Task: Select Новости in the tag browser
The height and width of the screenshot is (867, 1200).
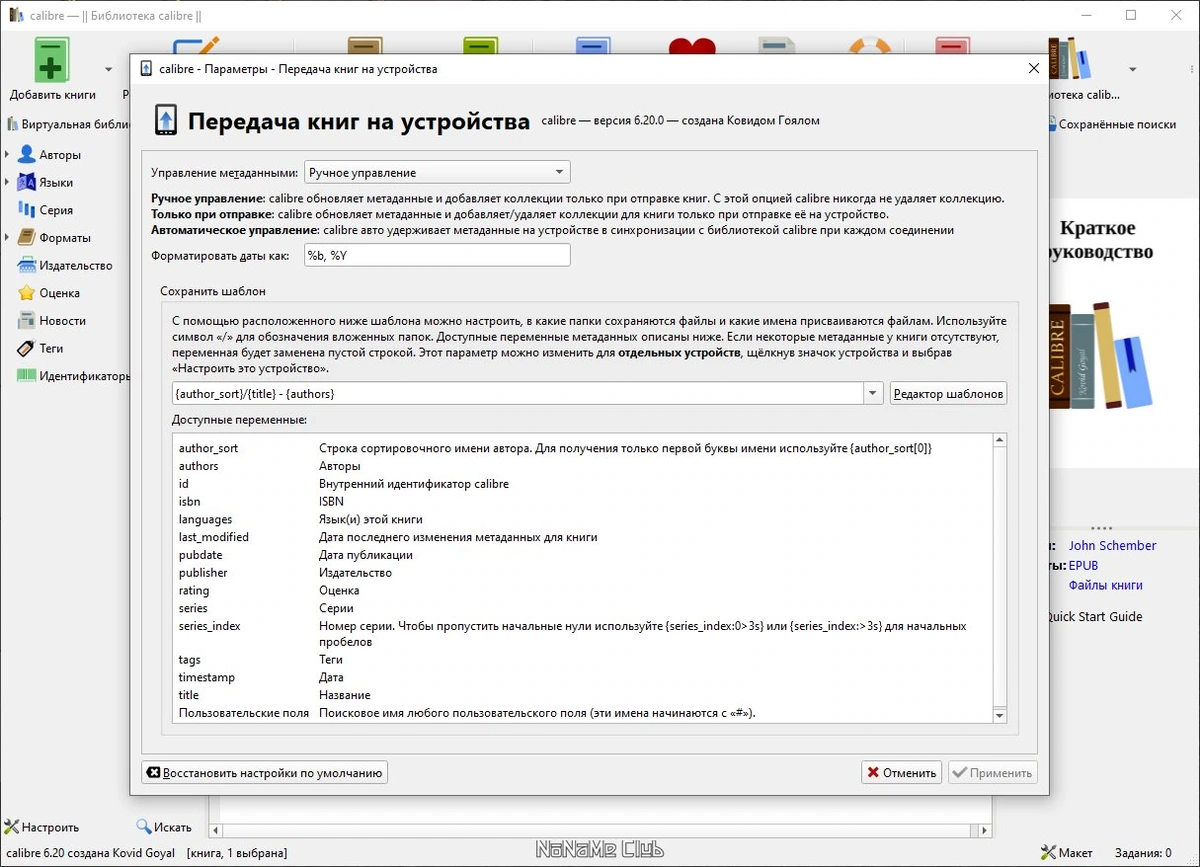Action: click(62, 321)
